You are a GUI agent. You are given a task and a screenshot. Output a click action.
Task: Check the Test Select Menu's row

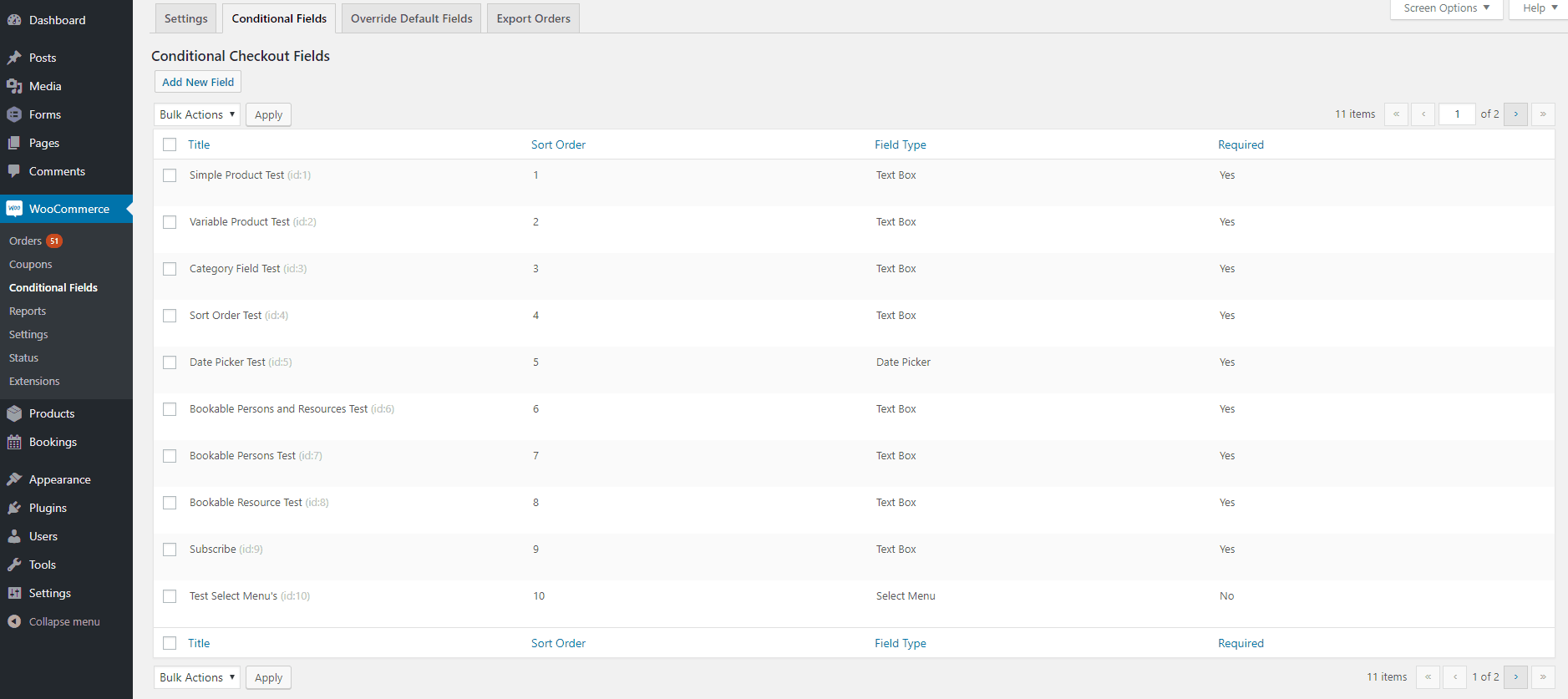click(x=170, y=596)
